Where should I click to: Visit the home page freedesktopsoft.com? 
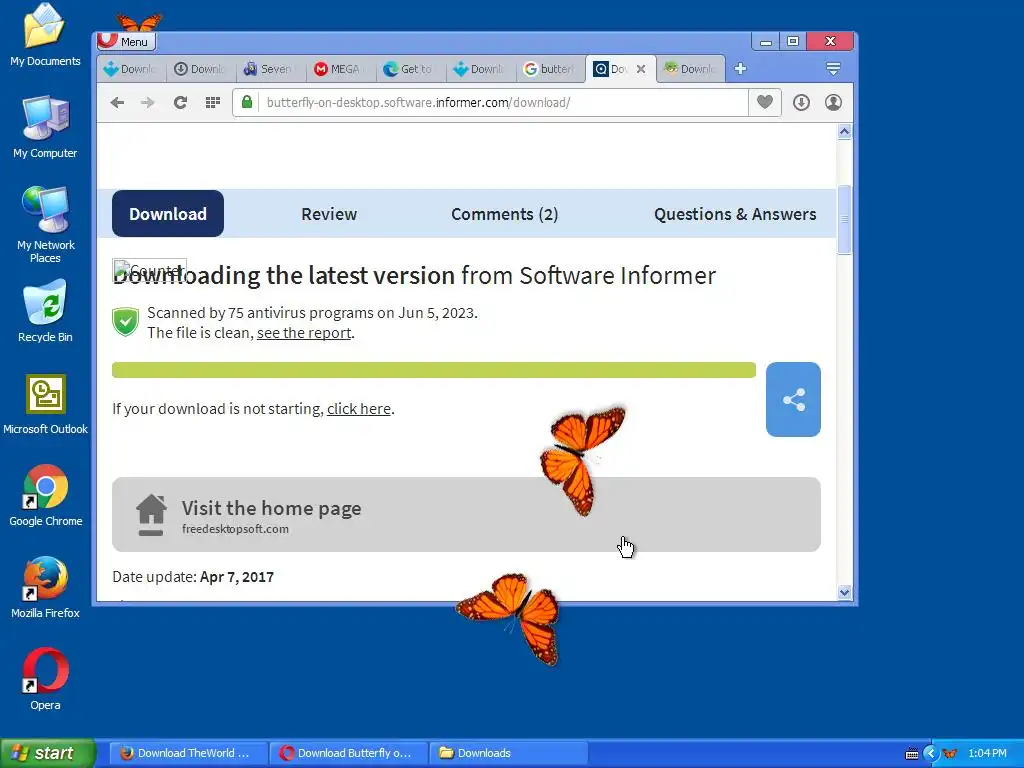(x=466, y=515)
